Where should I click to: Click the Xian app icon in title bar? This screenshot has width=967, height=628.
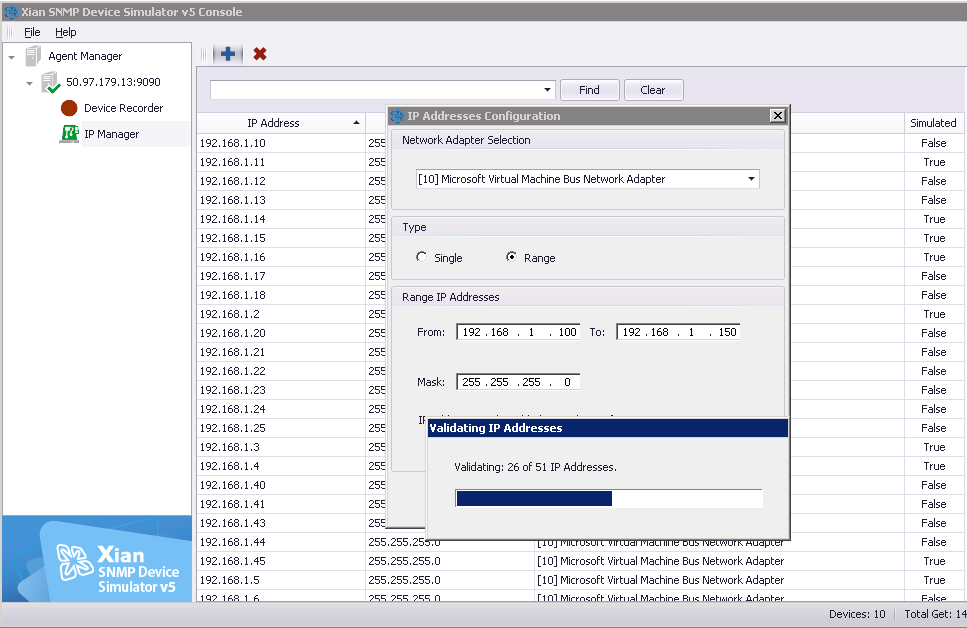11,12
